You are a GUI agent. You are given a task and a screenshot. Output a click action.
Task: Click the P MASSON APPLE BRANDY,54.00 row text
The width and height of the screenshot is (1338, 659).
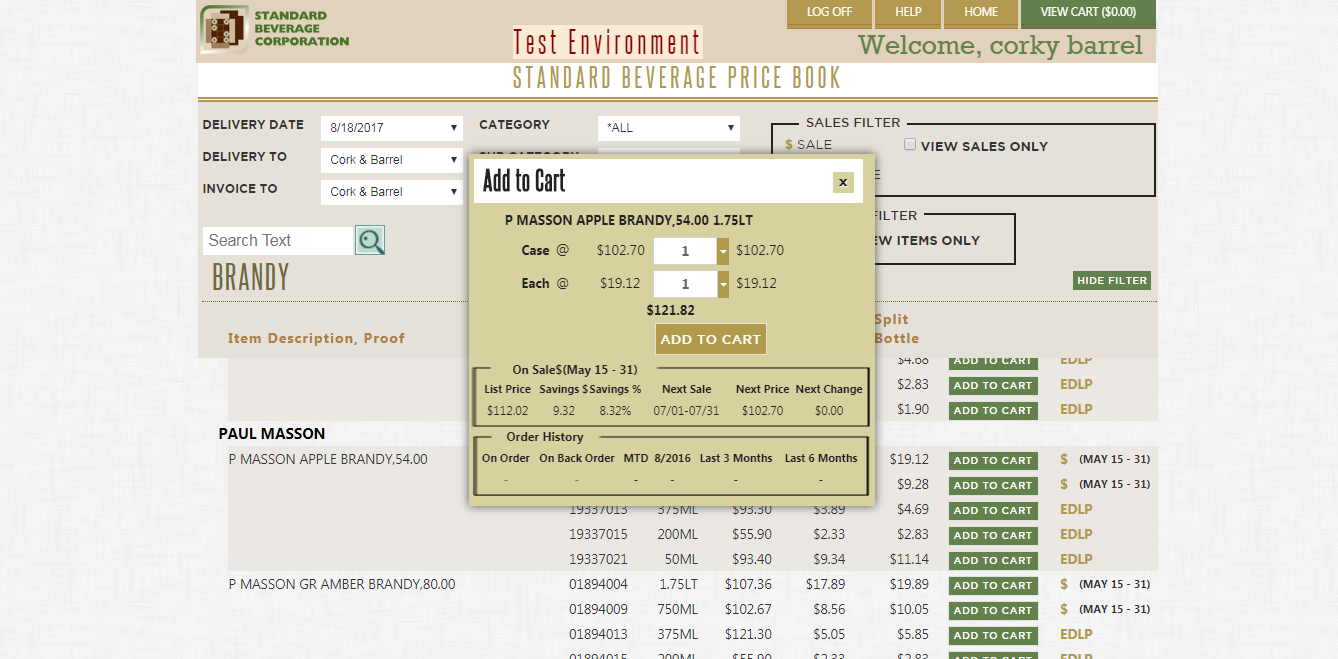click(328, 459)
